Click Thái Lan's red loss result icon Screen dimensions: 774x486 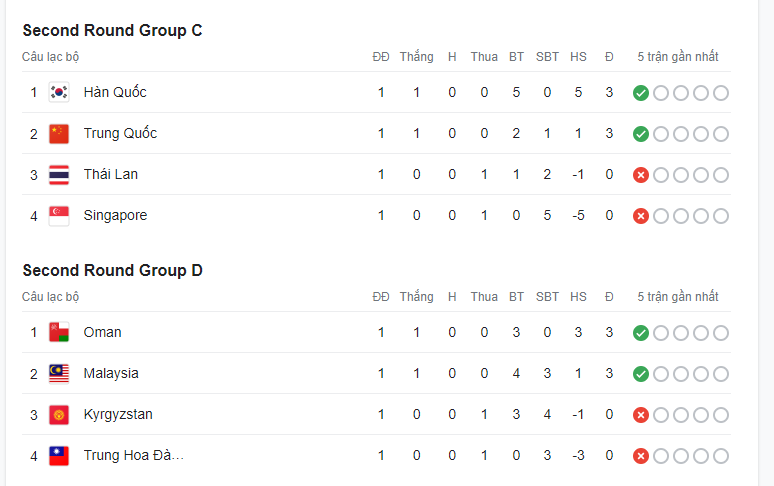pyautogui.click(x=641, y=175)
